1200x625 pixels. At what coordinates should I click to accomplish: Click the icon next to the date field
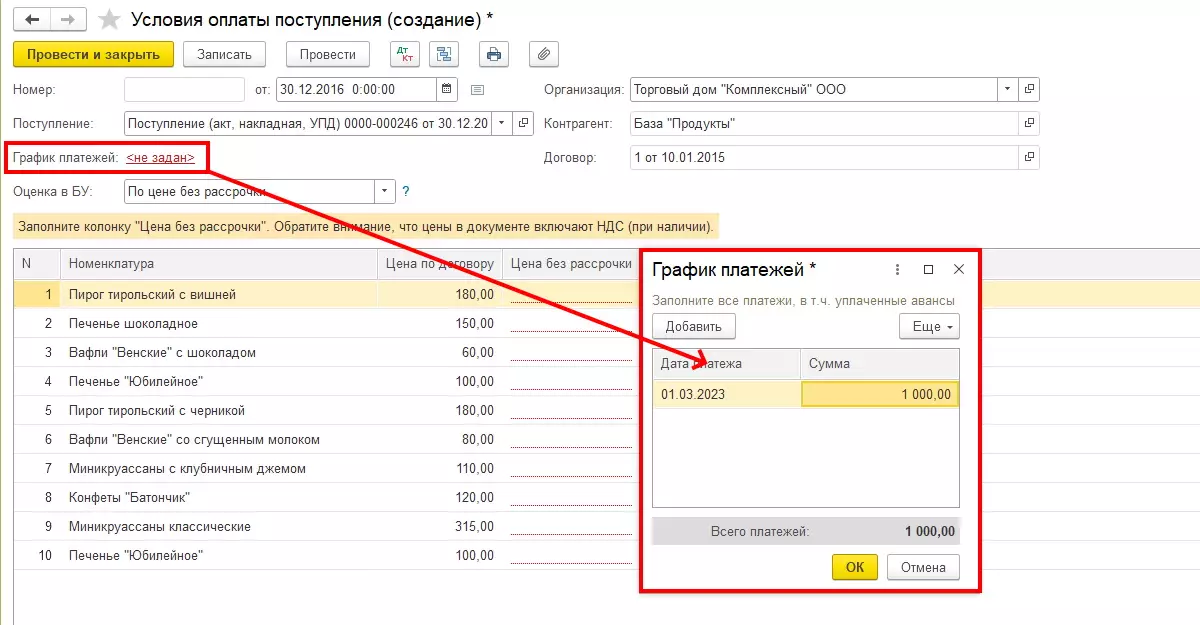click(477, 90)
